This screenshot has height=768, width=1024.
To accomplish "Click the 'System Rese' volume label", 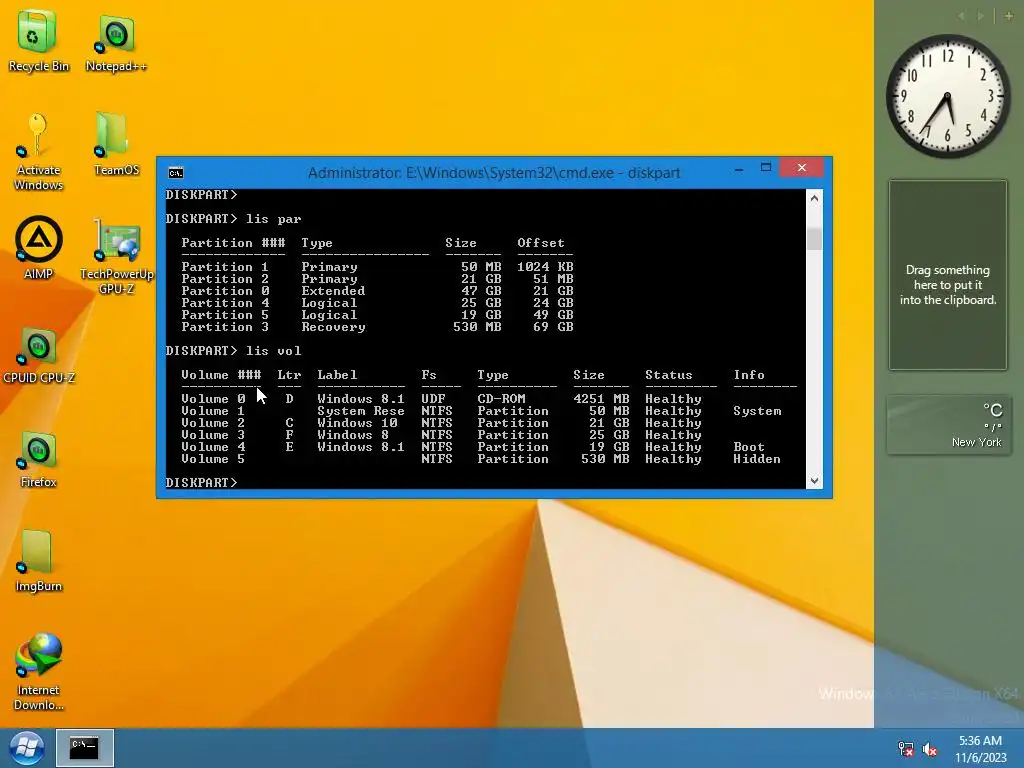I will pos(360,411).
